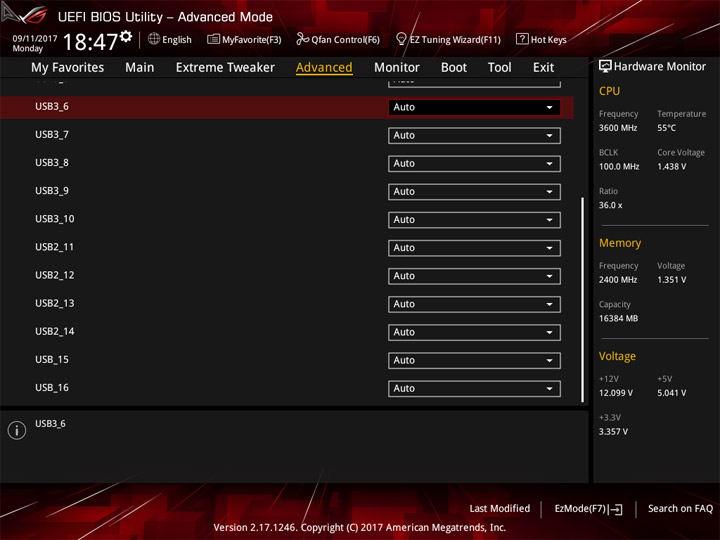
Task: Click Last Modified at the bottom
Action: pyautogui.click(x=500, y=509)
